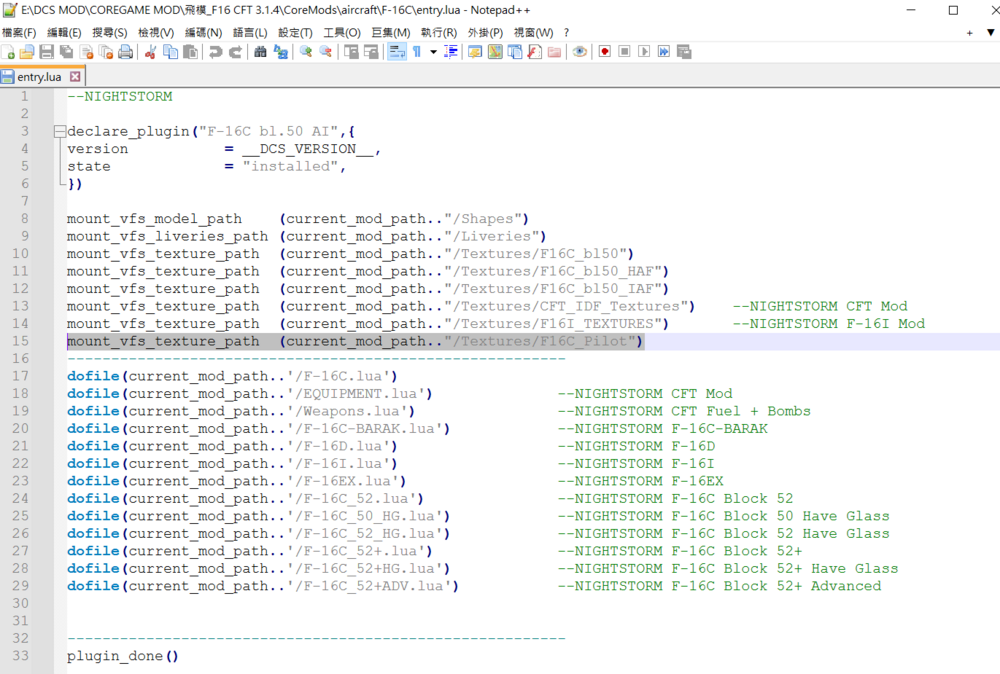
Task: Open the tab list down-arrow at top right
Action: point(990,33)
